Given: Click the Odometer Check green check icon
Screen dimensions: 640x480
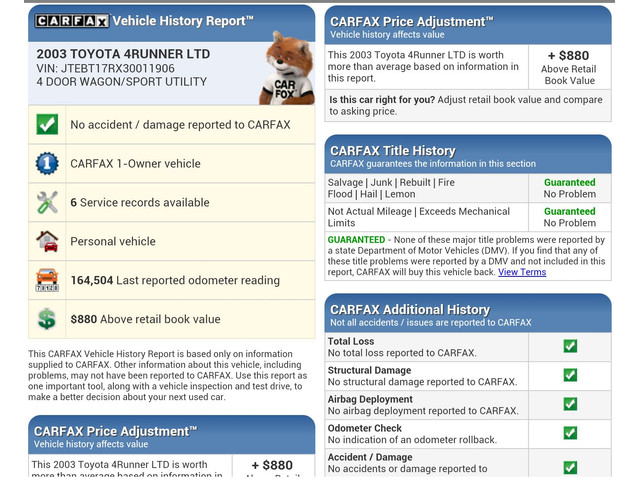Looking at the screenshot, I should [x=570, y=433].
